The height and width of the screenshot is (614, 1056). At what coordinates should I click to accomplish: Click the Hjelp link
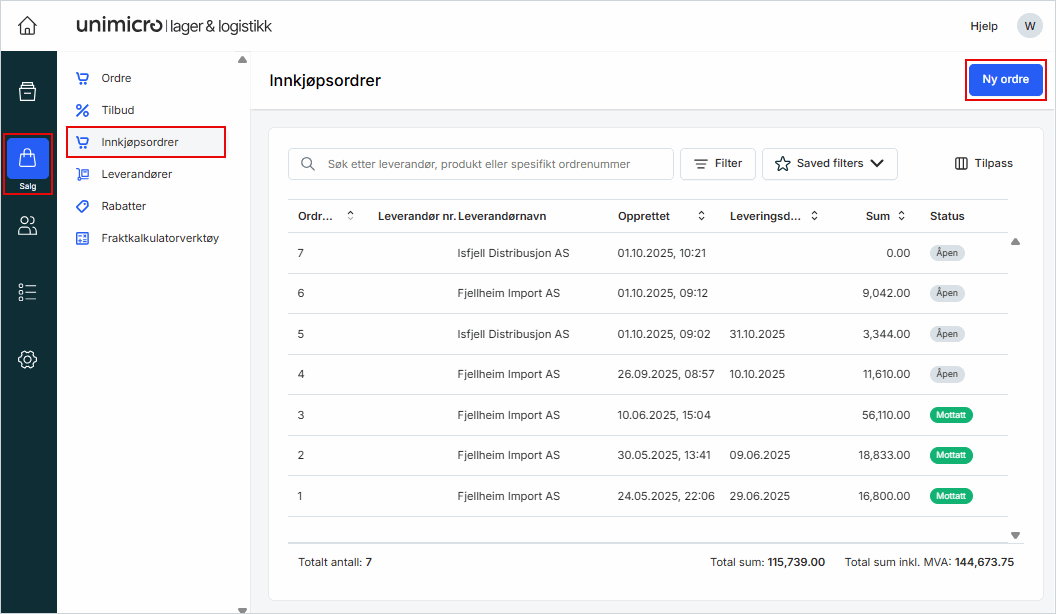(x=984, y=26)
